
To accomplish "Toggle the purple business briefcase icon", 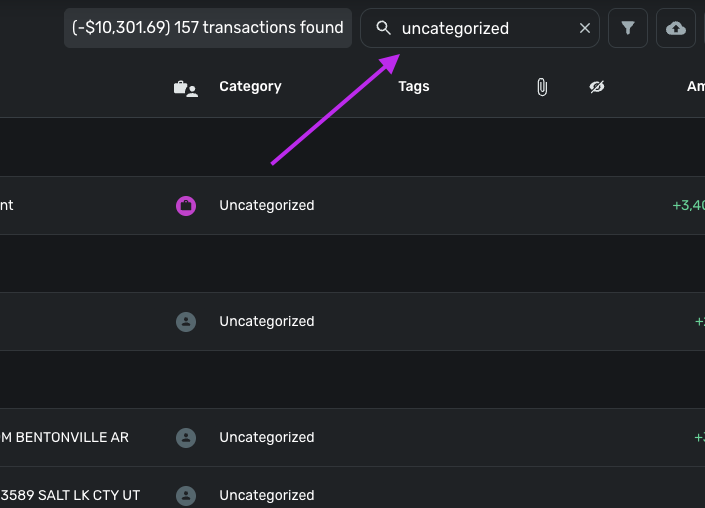I will click(186, 206).
